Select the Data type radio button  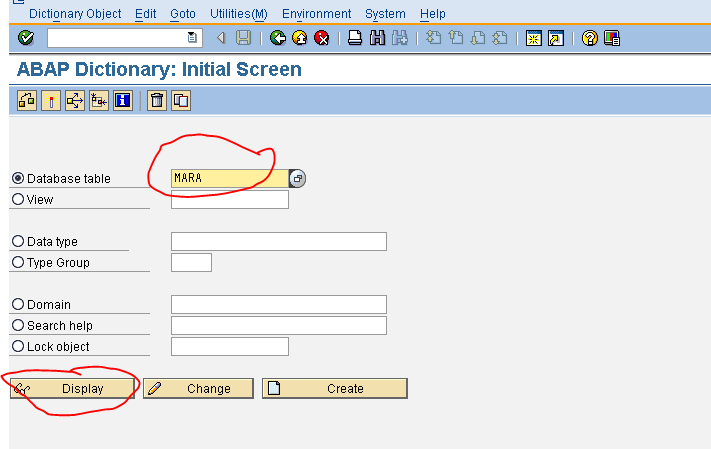coord(18,241)
